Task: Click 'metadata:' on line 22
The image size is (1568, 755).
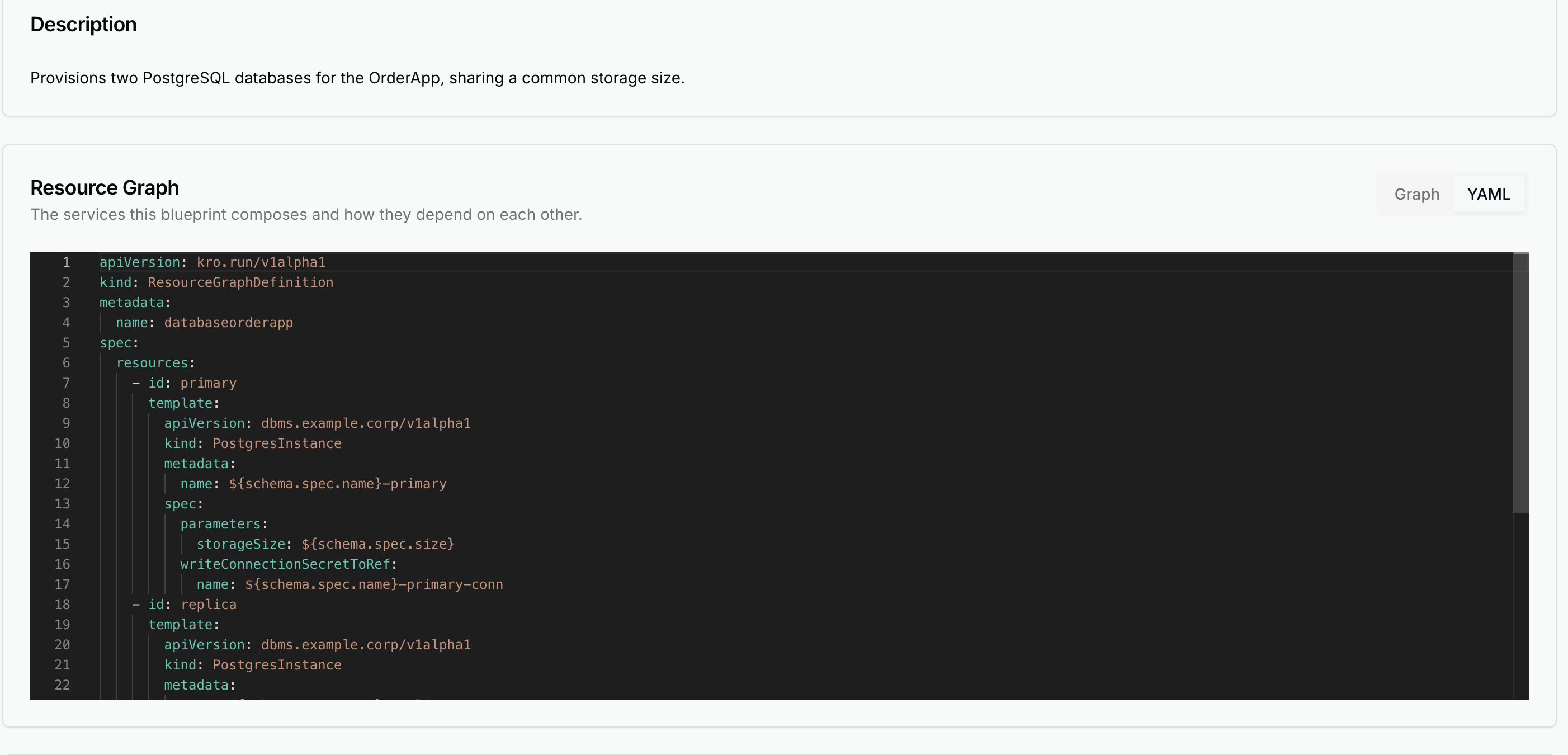Action: point(200,684)
